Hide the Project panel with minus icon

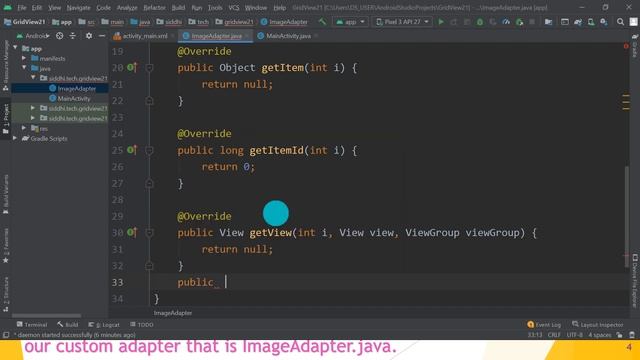(x=102, y=36)
